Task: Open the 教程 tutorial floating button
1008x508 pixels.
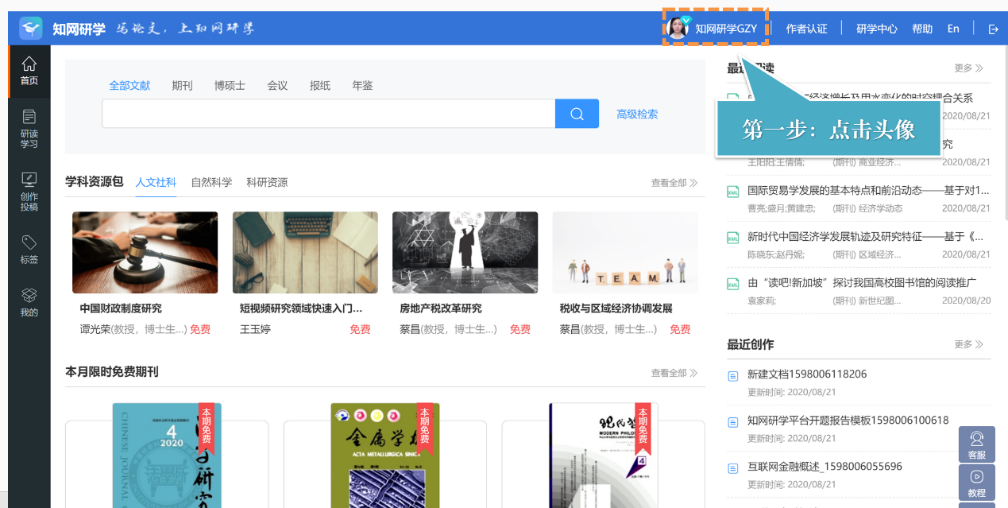Action: 976,483
